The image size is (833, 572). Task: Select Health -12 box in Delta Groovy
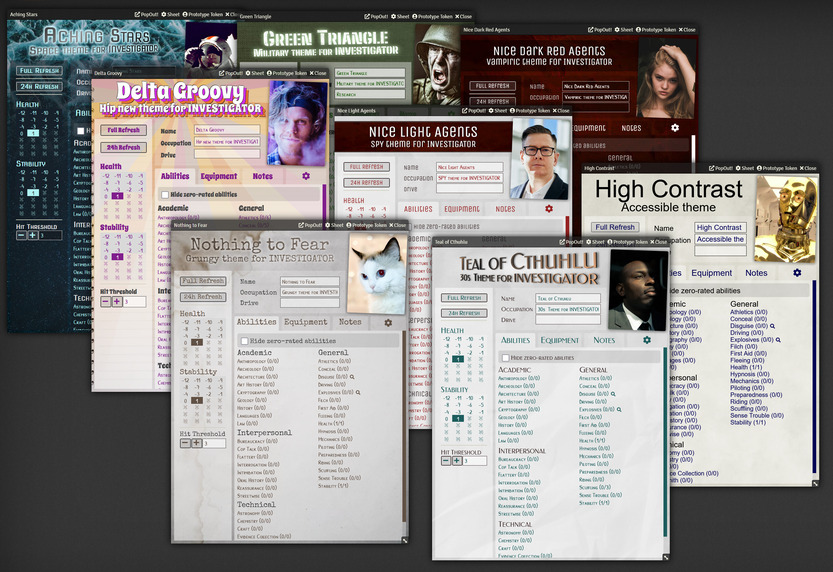(x=106, y=176)
